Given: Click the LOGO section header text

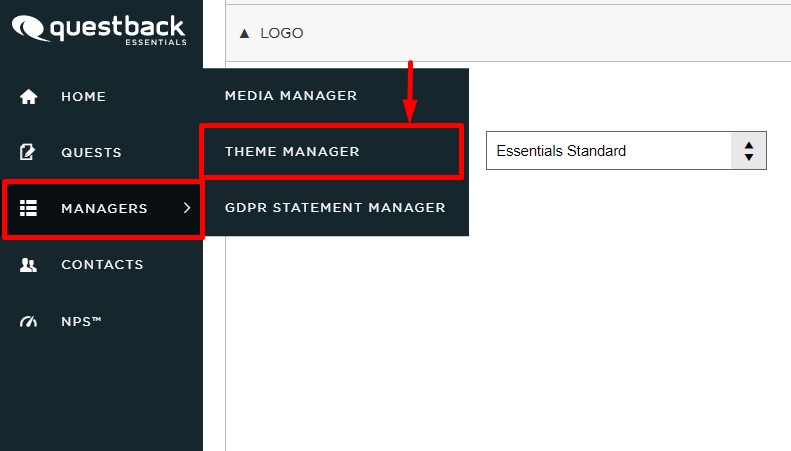Looking at the screenshot, I should (281, 33).
